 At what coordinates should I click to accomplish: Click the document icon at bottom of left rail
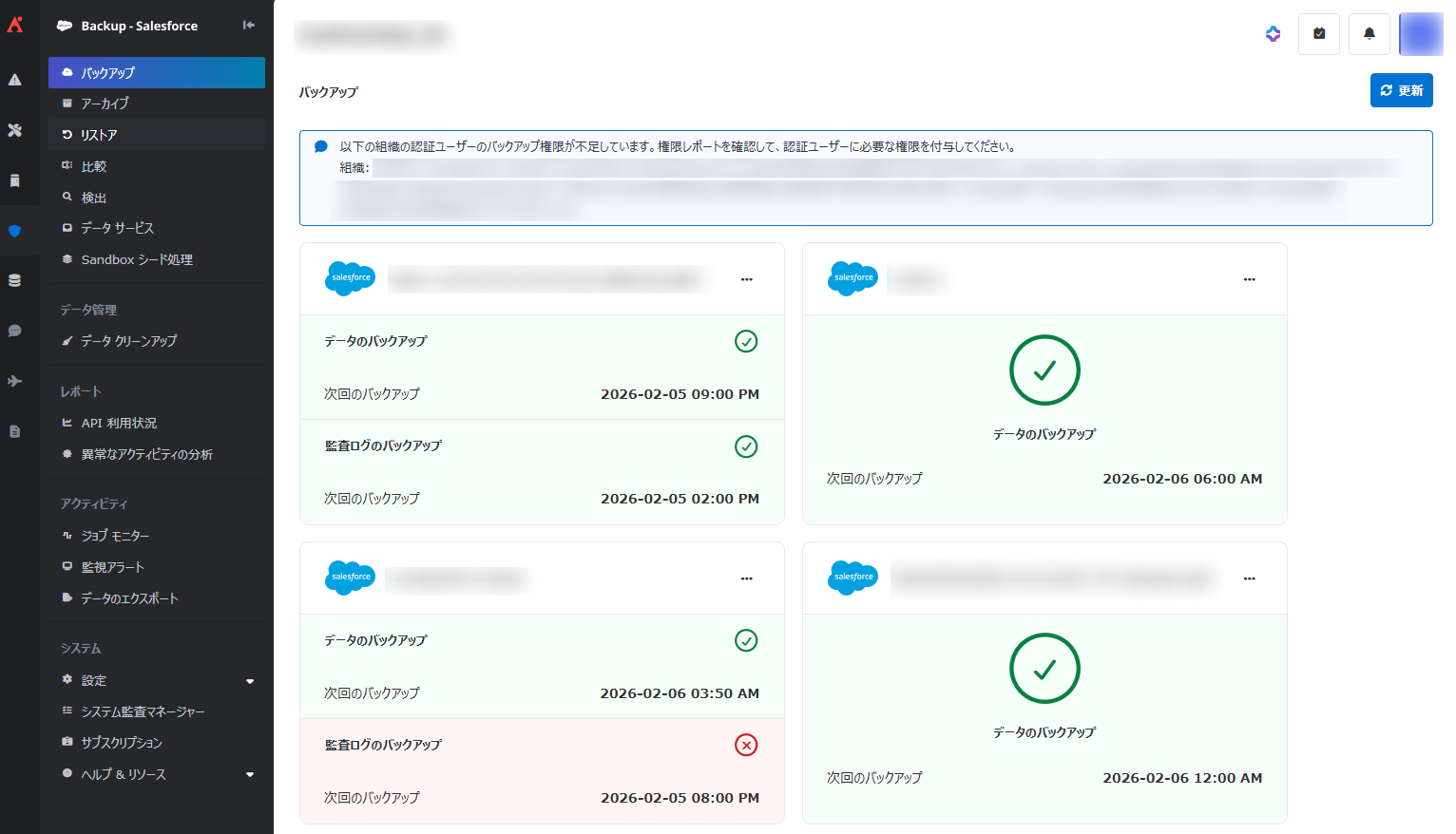click(x=17, y=431)
